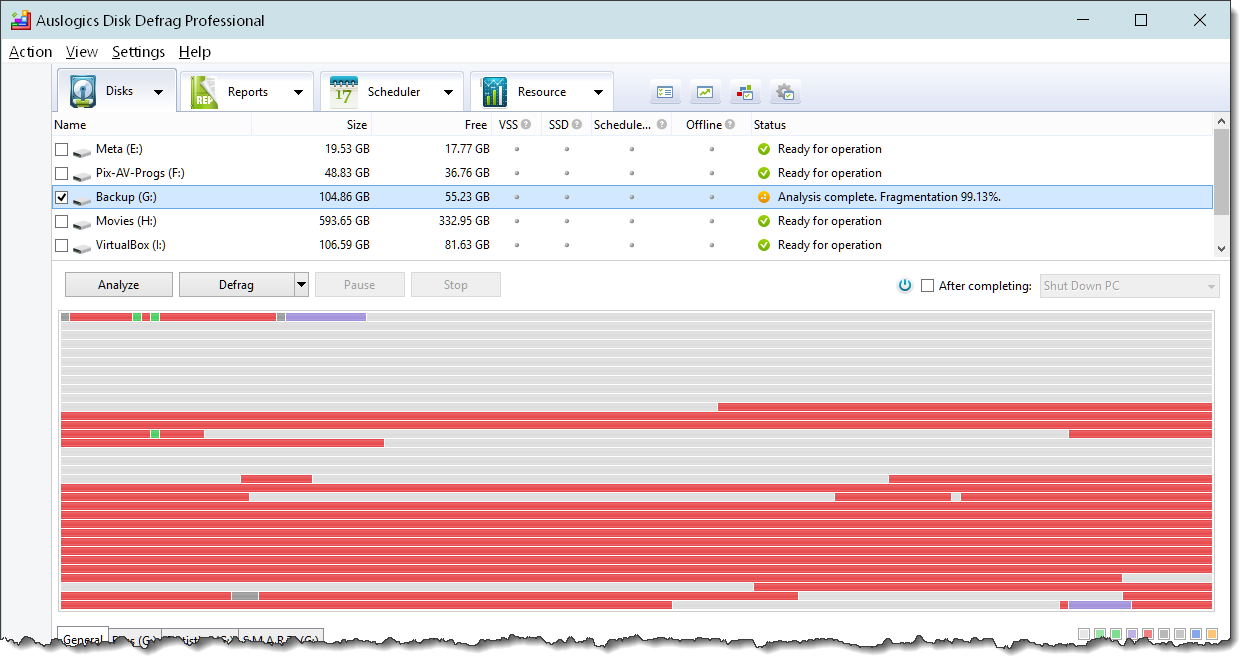Click the Analyze button
The height and width of the screenshot is (666, 1246).
(119, 285)
